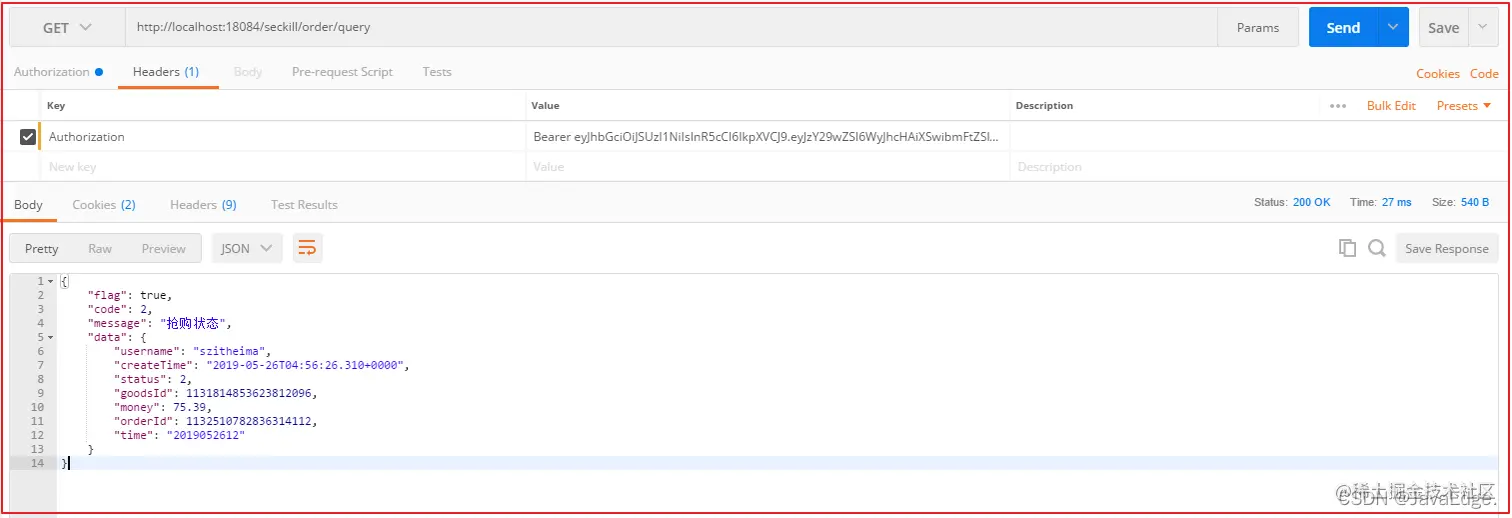The width and height of the screenshot is (1512, 518).
Task: Open the JSON format dropdown
Action: click(247, 249)
